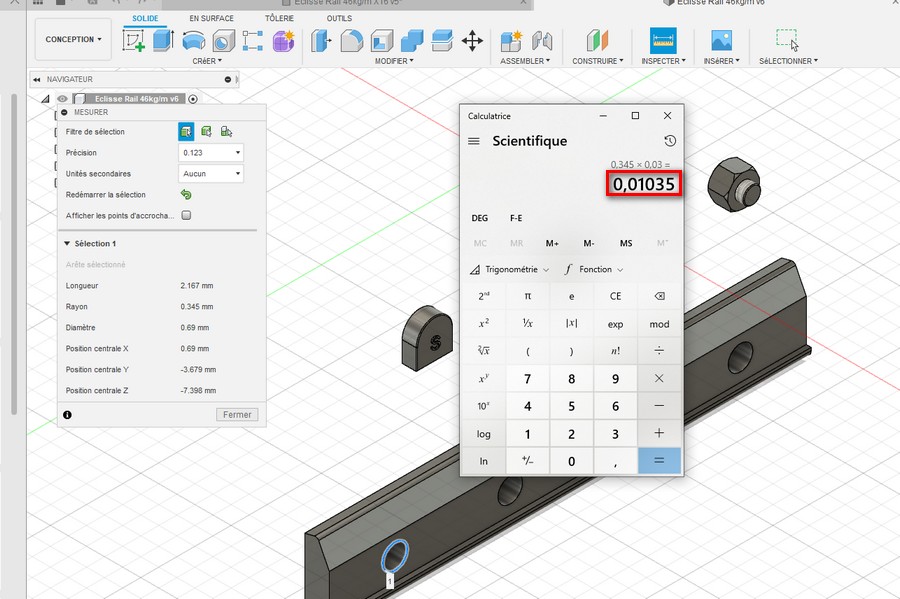Open the Inspecter measure icon

pos(663,41)
